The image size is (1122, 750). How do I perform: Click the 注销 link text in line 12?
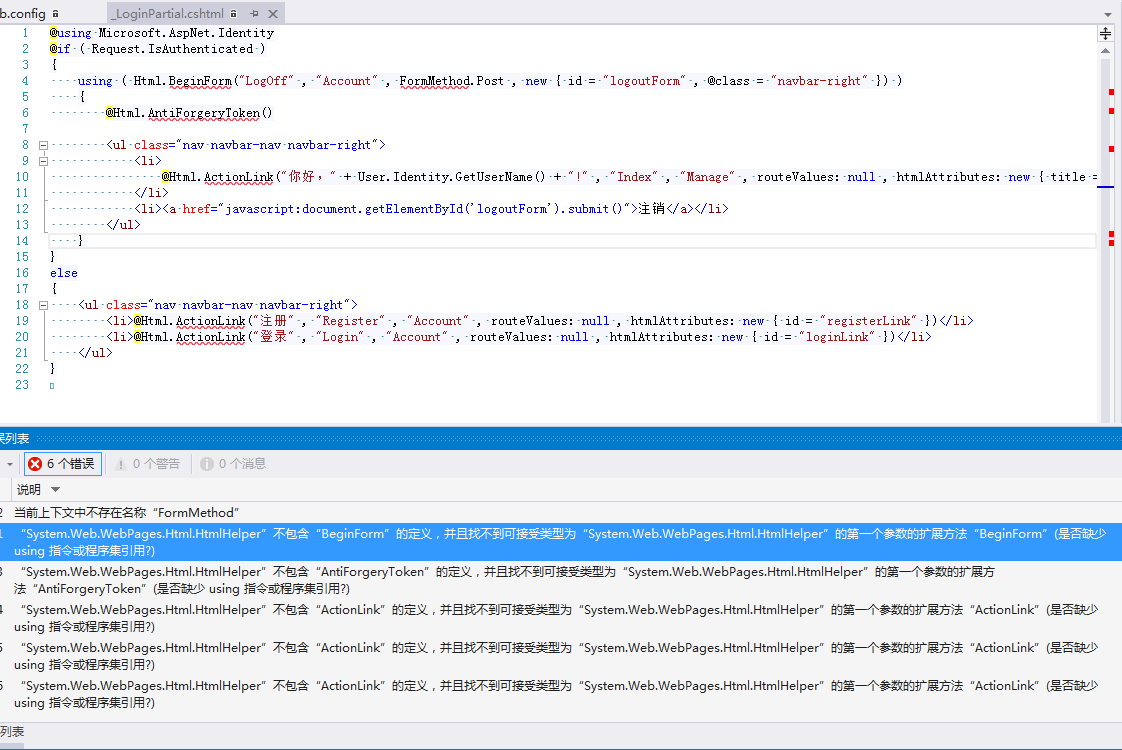pyautogui.click(x=651, y=208)
